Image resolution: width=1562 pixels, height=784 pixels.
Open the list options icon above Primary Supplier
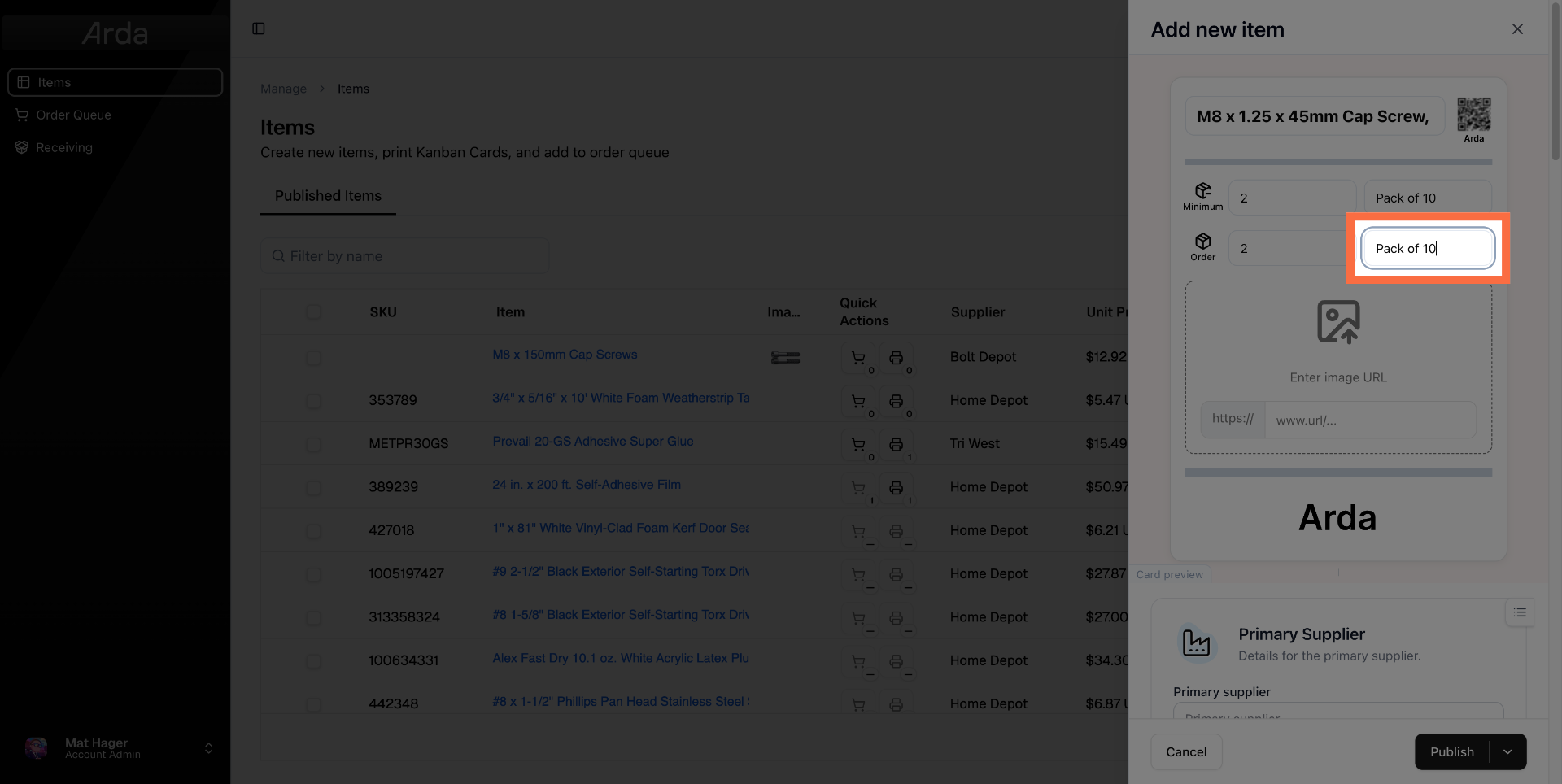click(x=1520, y=612)
